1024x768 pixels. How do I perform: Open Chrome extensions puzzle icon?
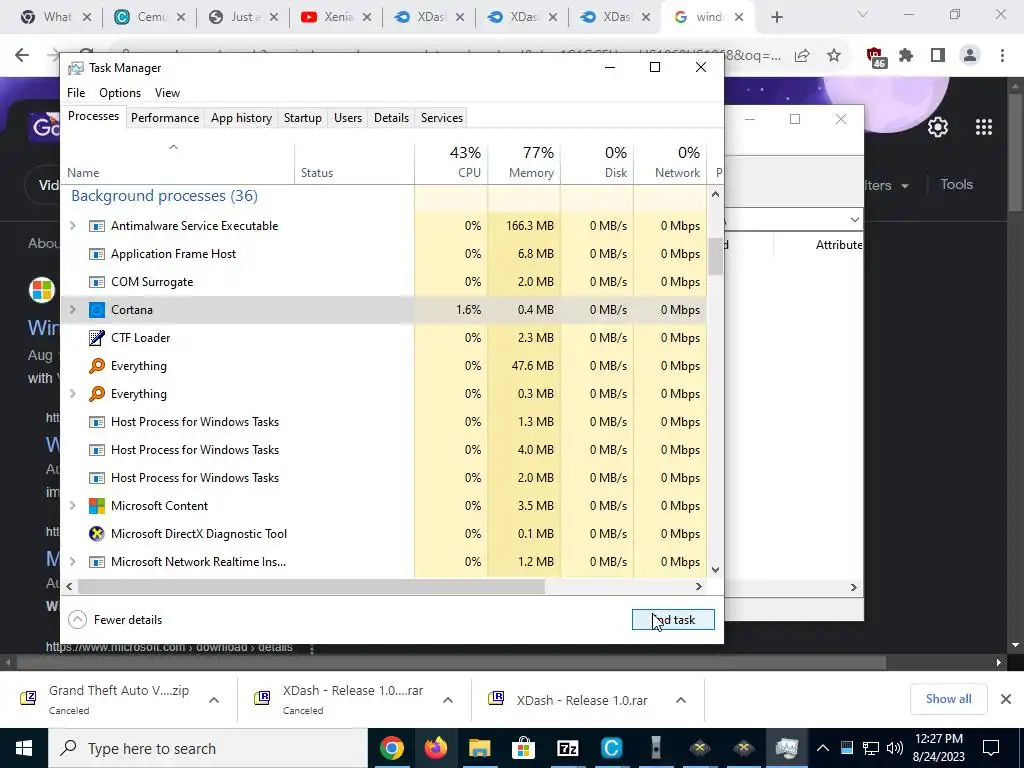coord(906,56)
